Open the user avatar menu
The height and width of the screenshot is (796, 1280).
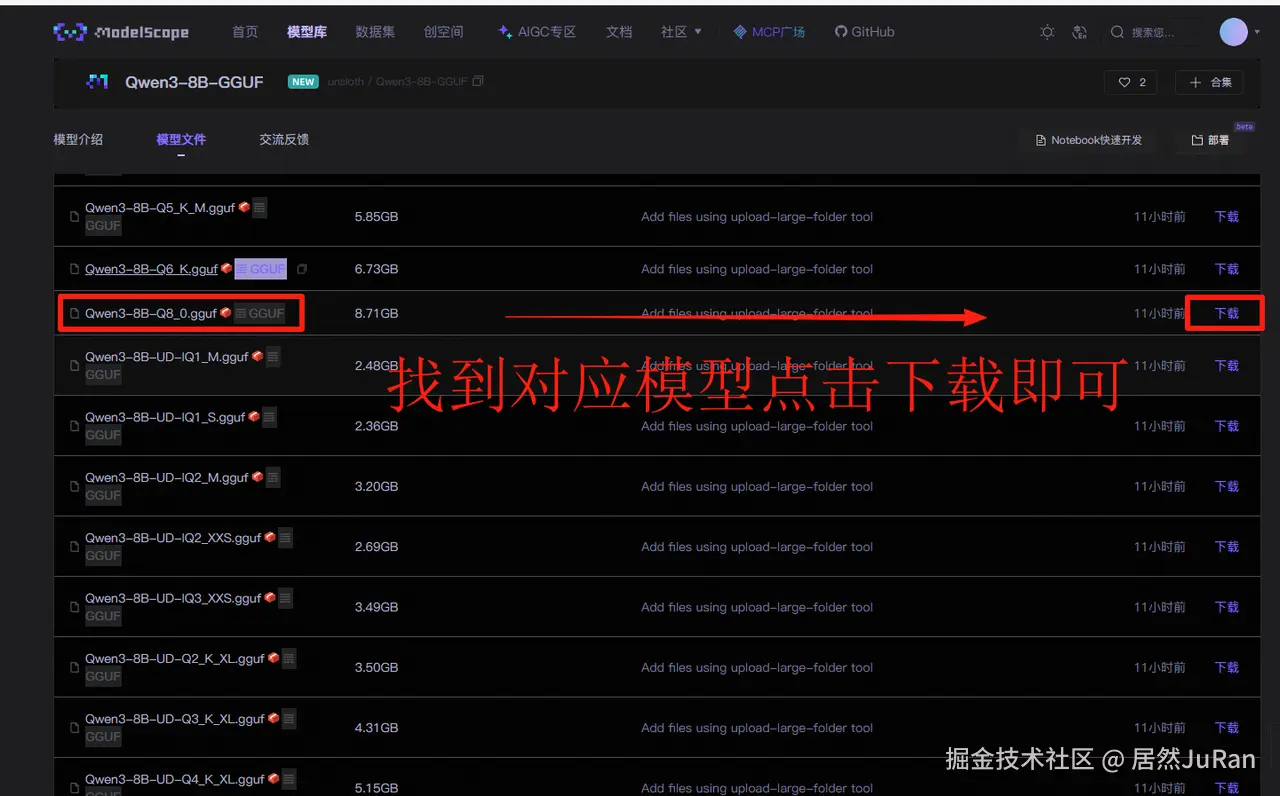(1233, 32)
